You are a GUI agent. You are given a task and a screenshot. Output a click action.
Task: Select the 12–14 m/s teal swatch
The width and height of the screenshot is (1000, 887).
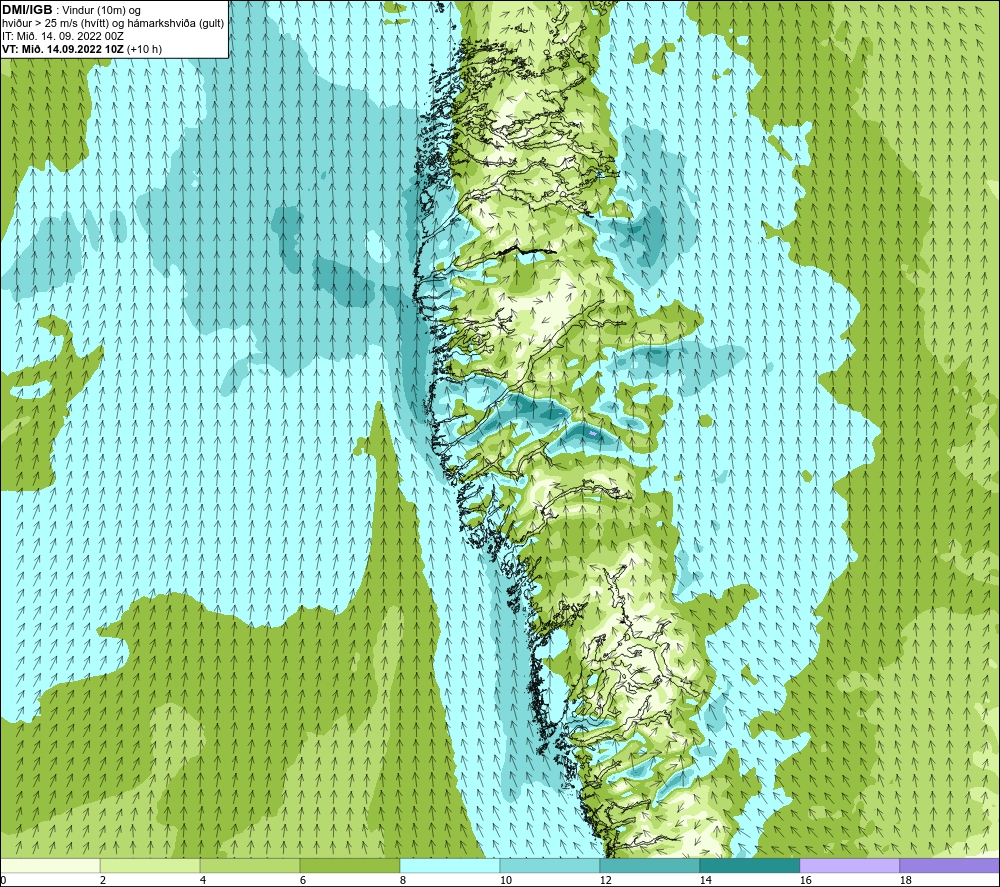click(649, 865)
